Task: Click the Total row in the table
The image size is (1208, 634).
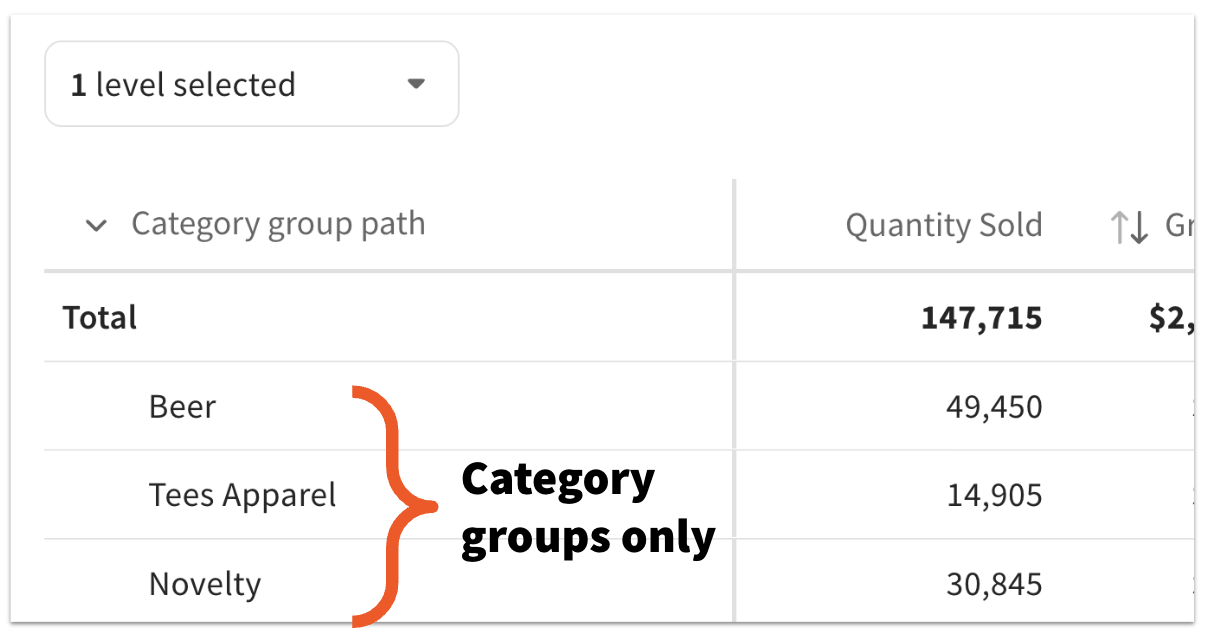Action: pyautogui.click(x=100, y=317)
